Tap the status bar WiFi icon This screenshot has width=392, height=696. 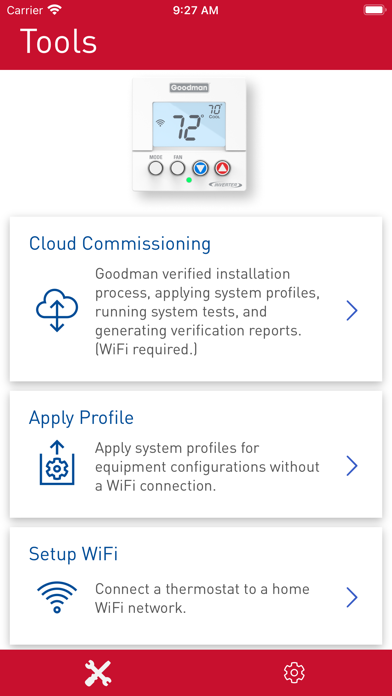coord(55,10)
